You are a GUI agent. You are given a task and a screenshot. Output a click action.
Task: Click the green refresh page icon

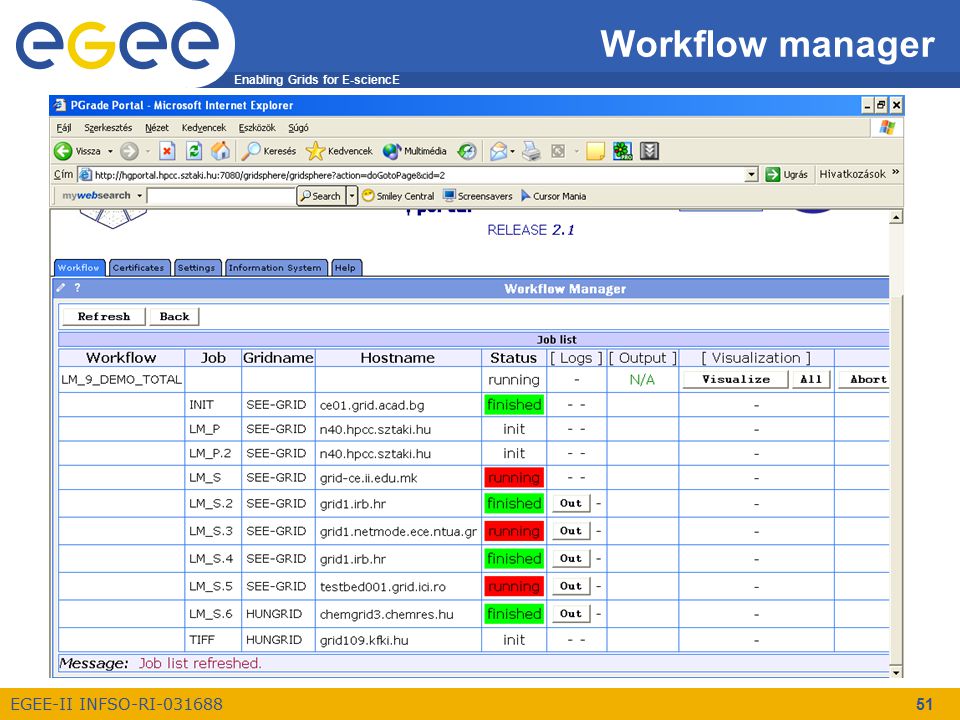194,151
